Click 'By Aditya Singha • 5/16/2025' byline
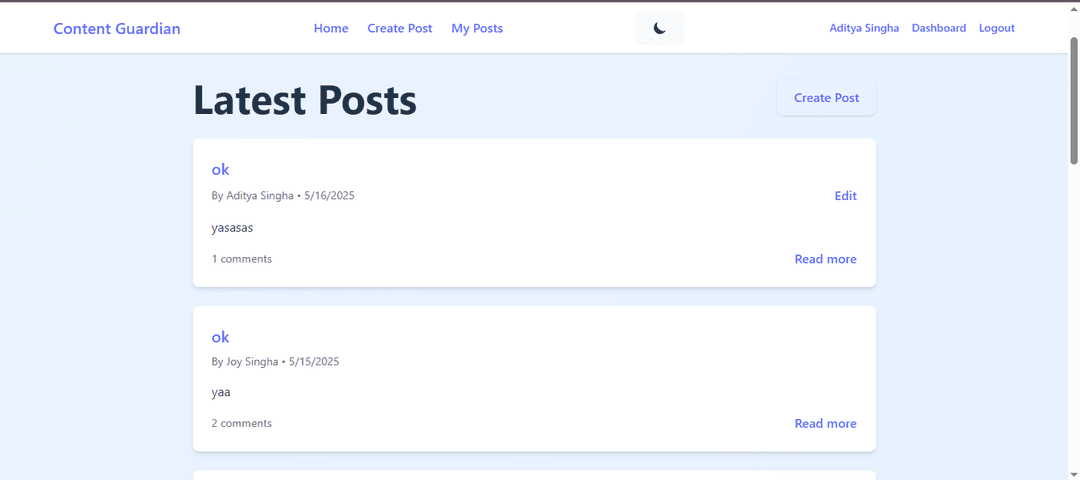The height and width of the screenshot is (480, 1080). [x=283, y=196]
